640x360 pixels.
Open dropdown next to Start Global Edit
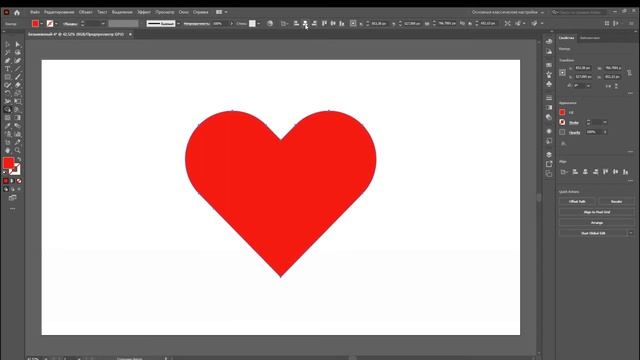631,233
